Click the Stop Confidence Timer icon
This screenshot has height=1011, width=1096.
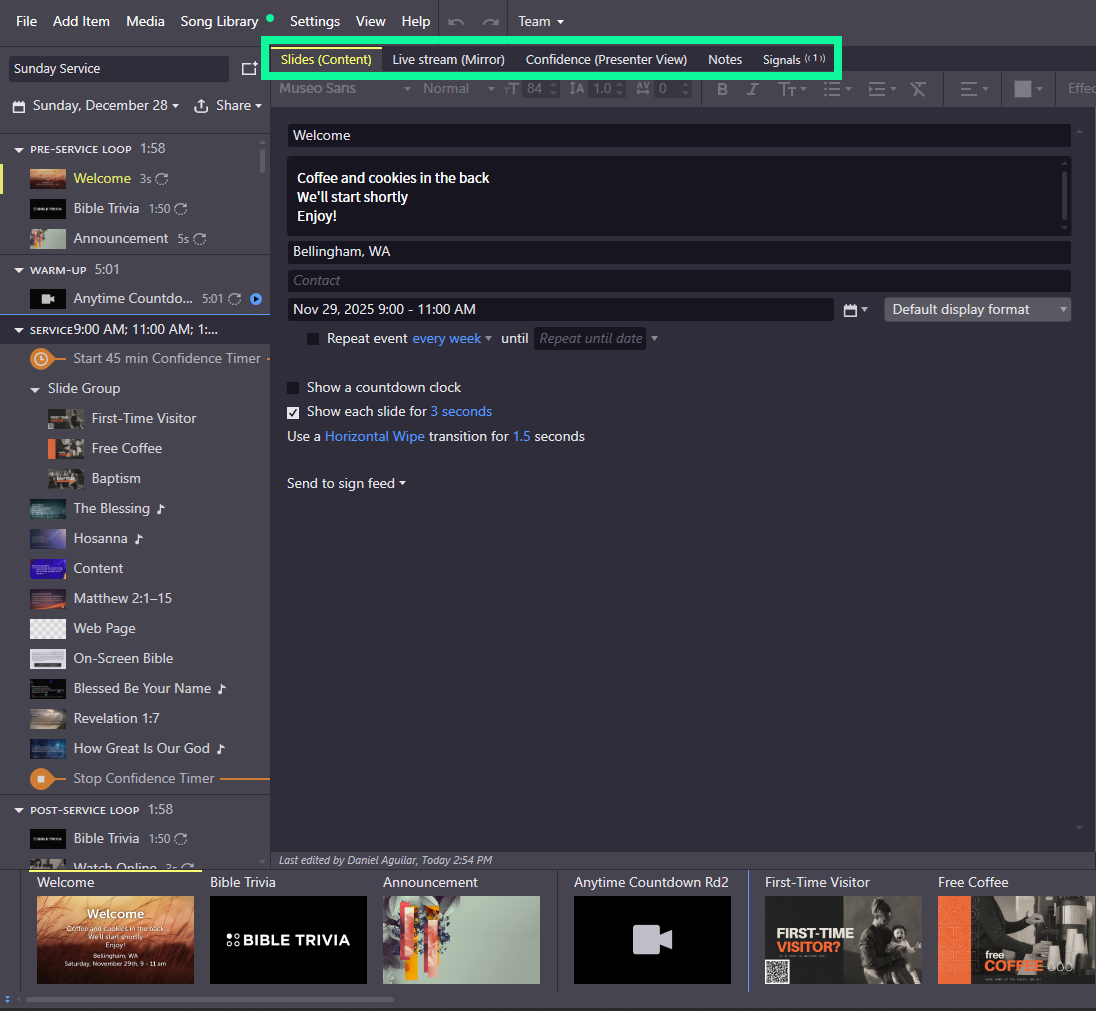[x=41, y=779]
